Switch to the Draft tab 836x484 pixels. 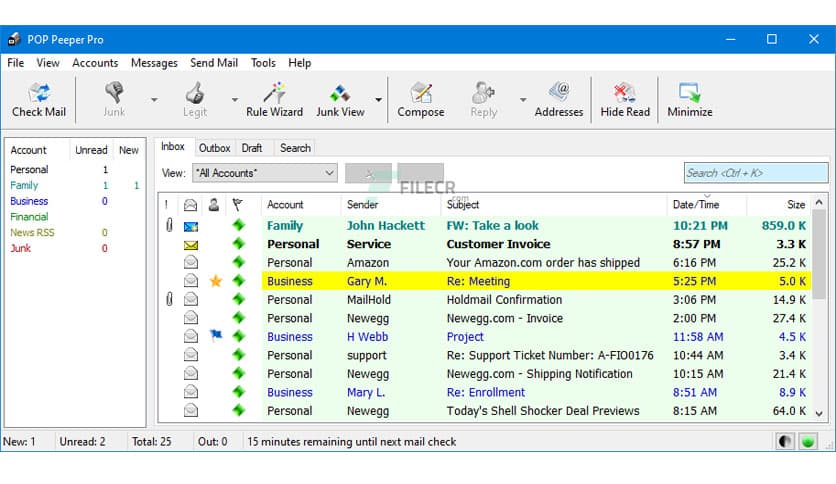point(252,148)
